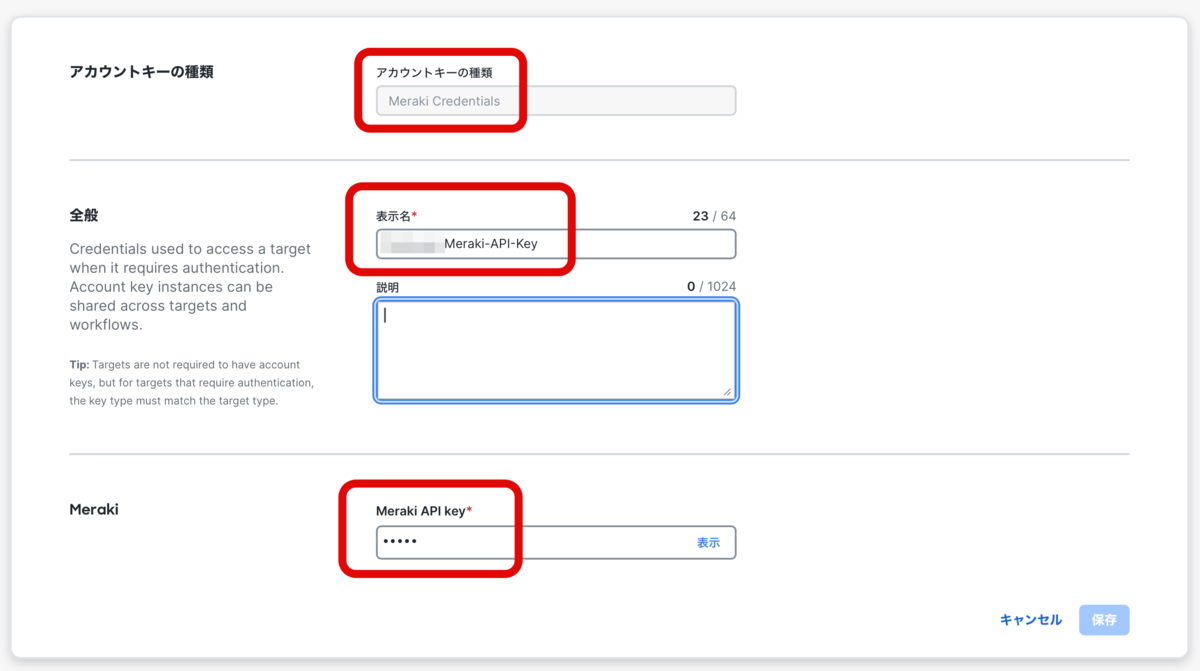Click the キャンセル button

1030,620
